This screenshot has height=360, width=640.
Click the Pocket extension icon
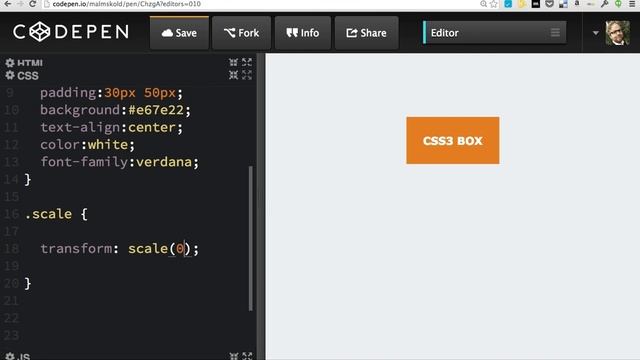point(549,4)
